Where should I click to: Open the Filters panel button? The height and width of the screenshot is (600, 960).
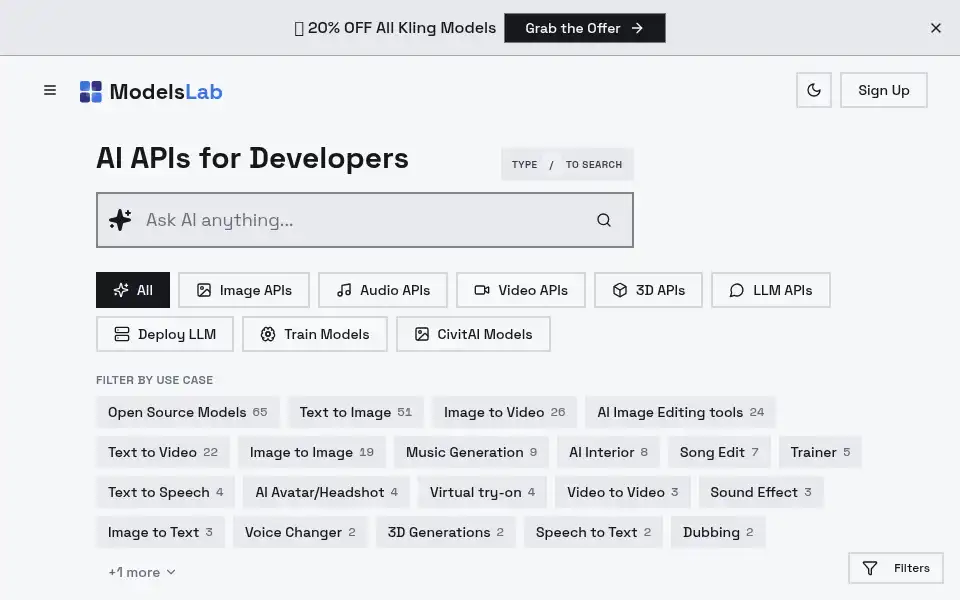click(896, 568)
